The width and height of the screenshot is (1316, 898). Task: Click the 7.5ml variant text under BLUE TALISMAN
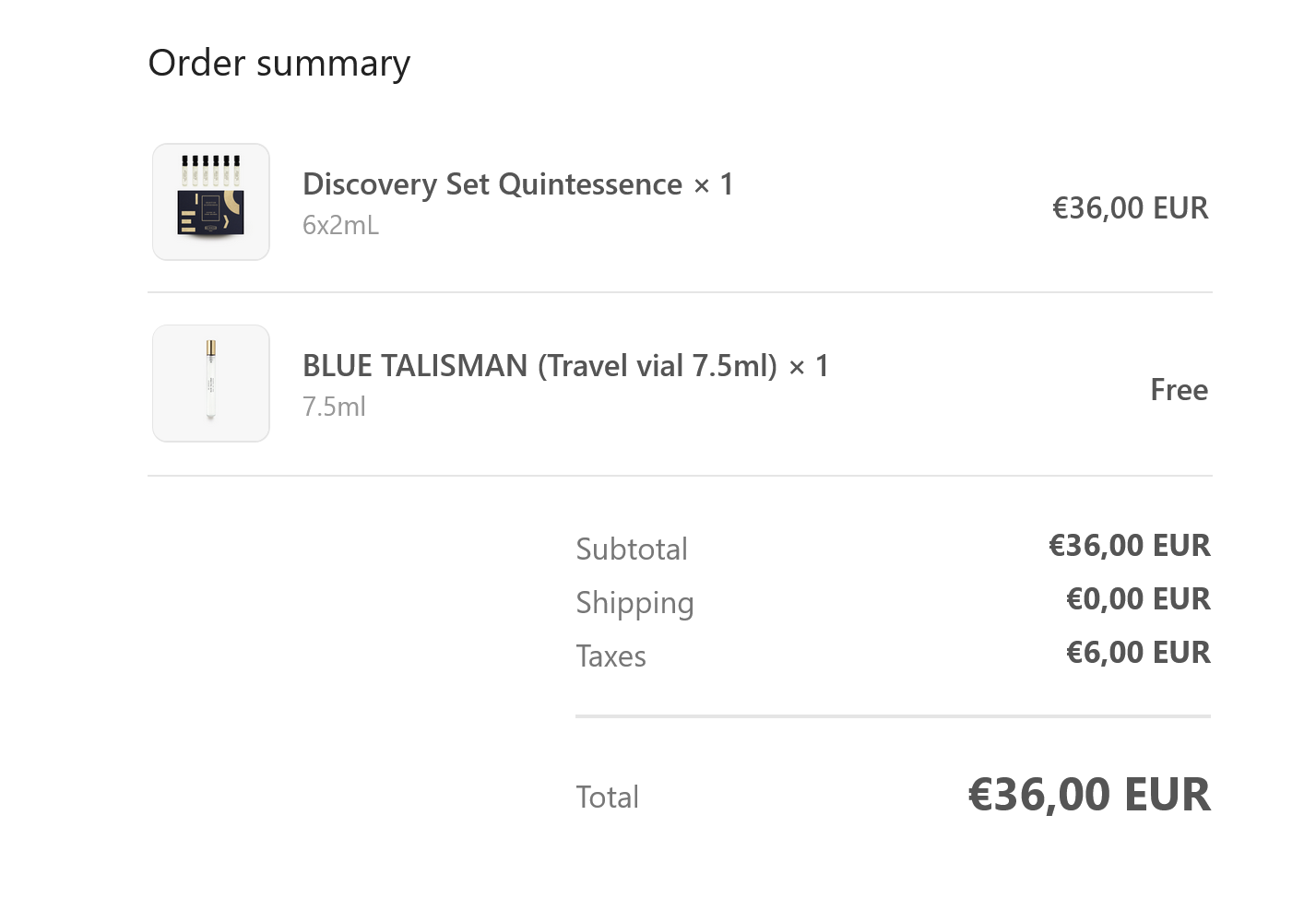(334, 408)
